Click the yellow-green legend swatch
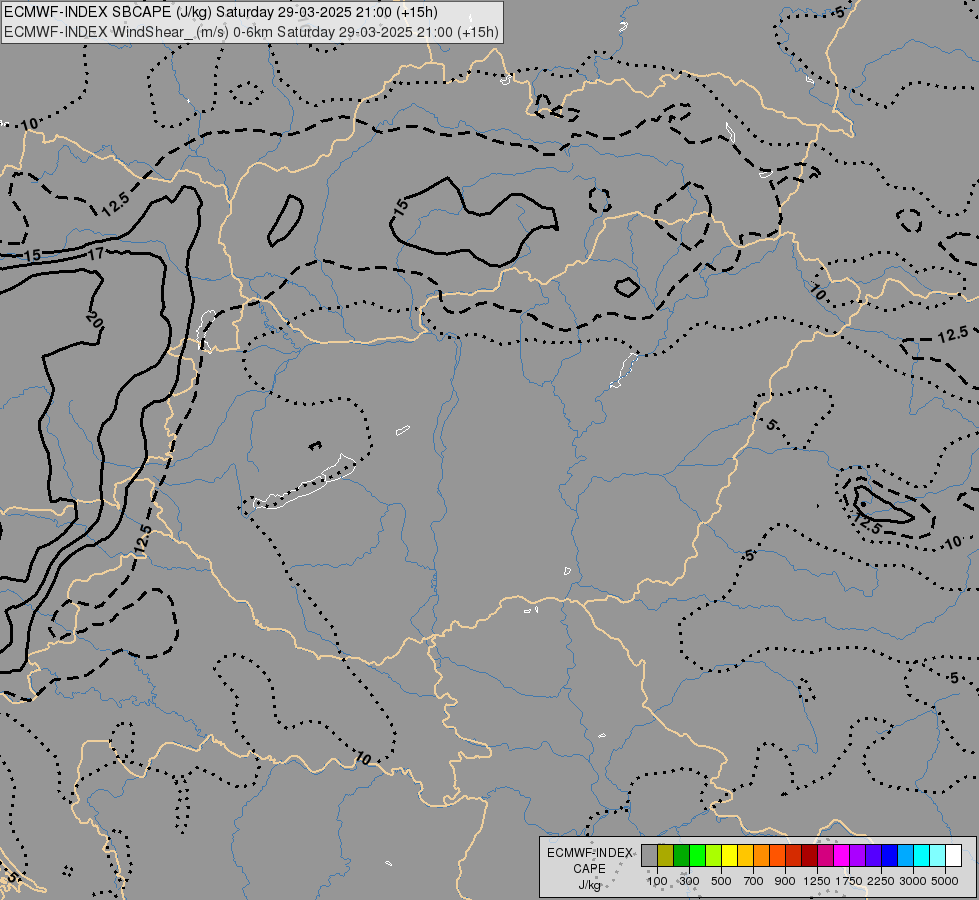 pyautogui.click(x=714, y=855)
